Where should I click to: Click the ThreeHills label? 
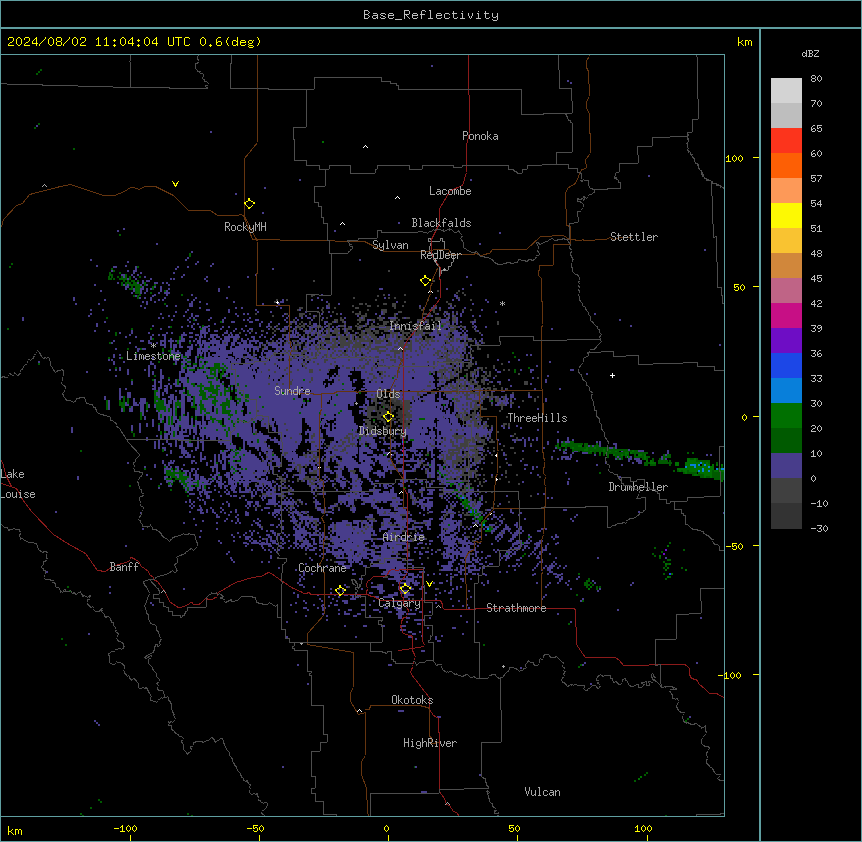537,418
